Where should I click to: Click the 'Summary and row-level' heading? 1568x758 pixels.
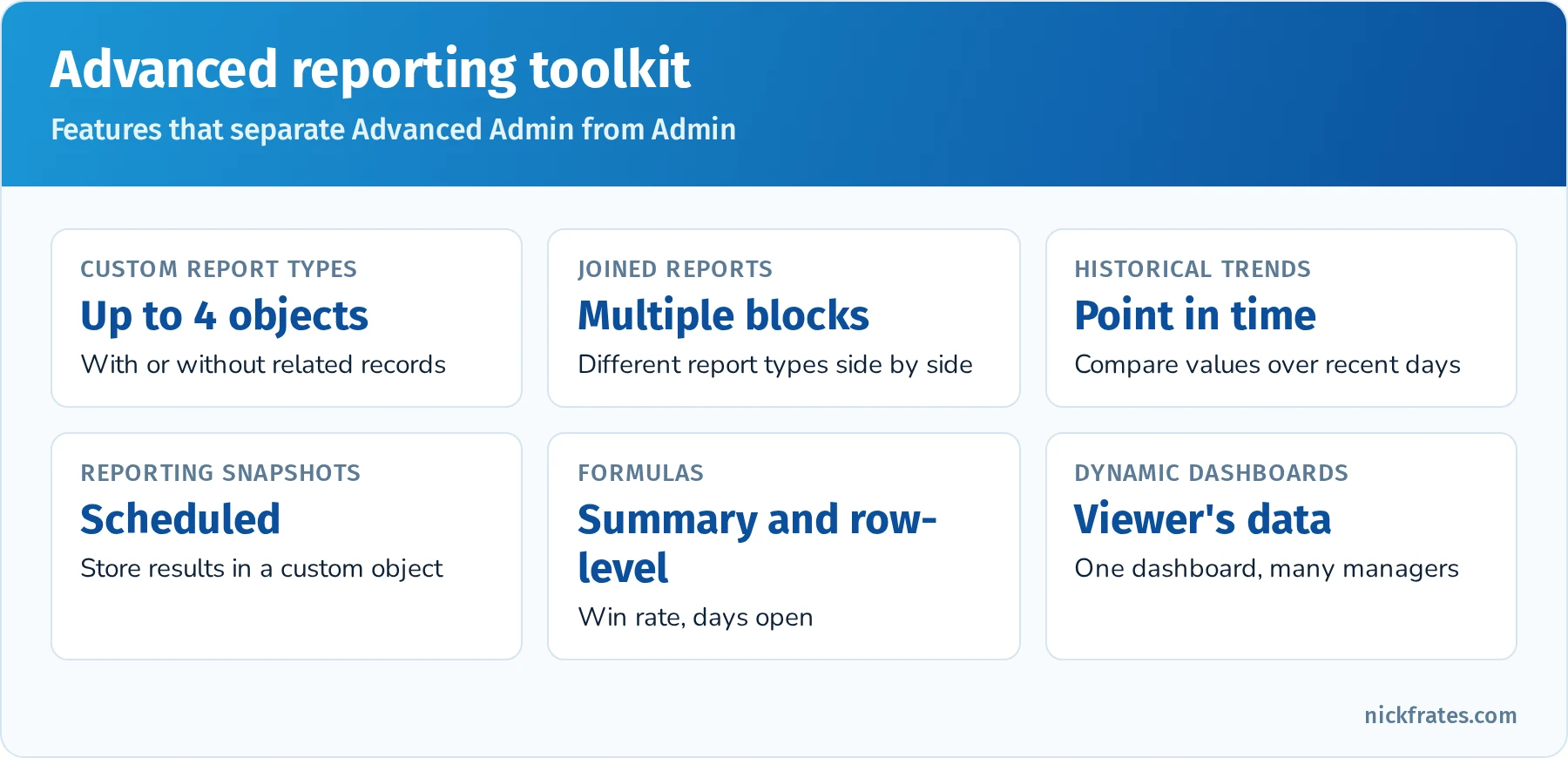coord(757,544)
